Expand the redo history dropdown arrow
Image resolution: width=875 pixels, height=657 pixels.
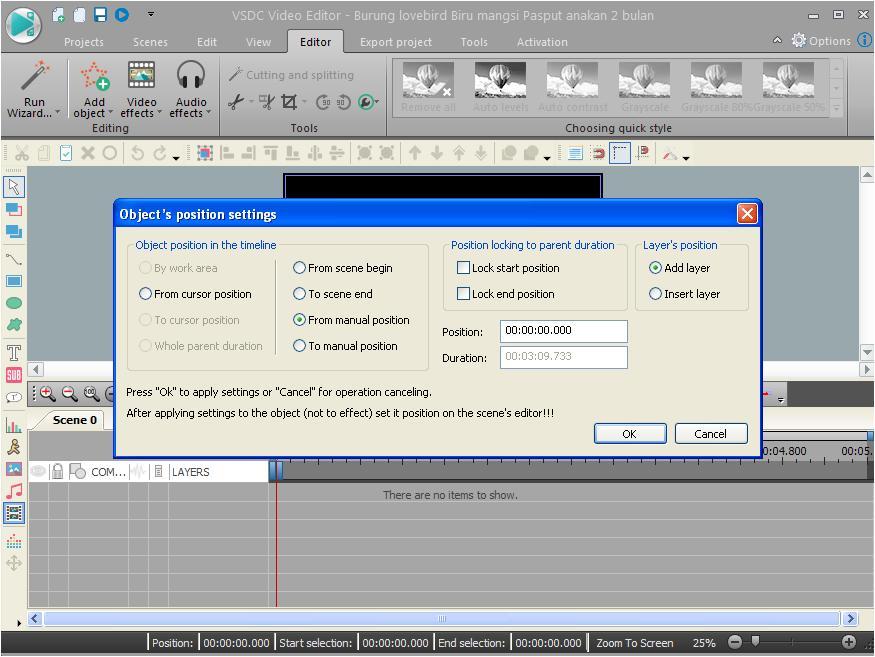176,158
